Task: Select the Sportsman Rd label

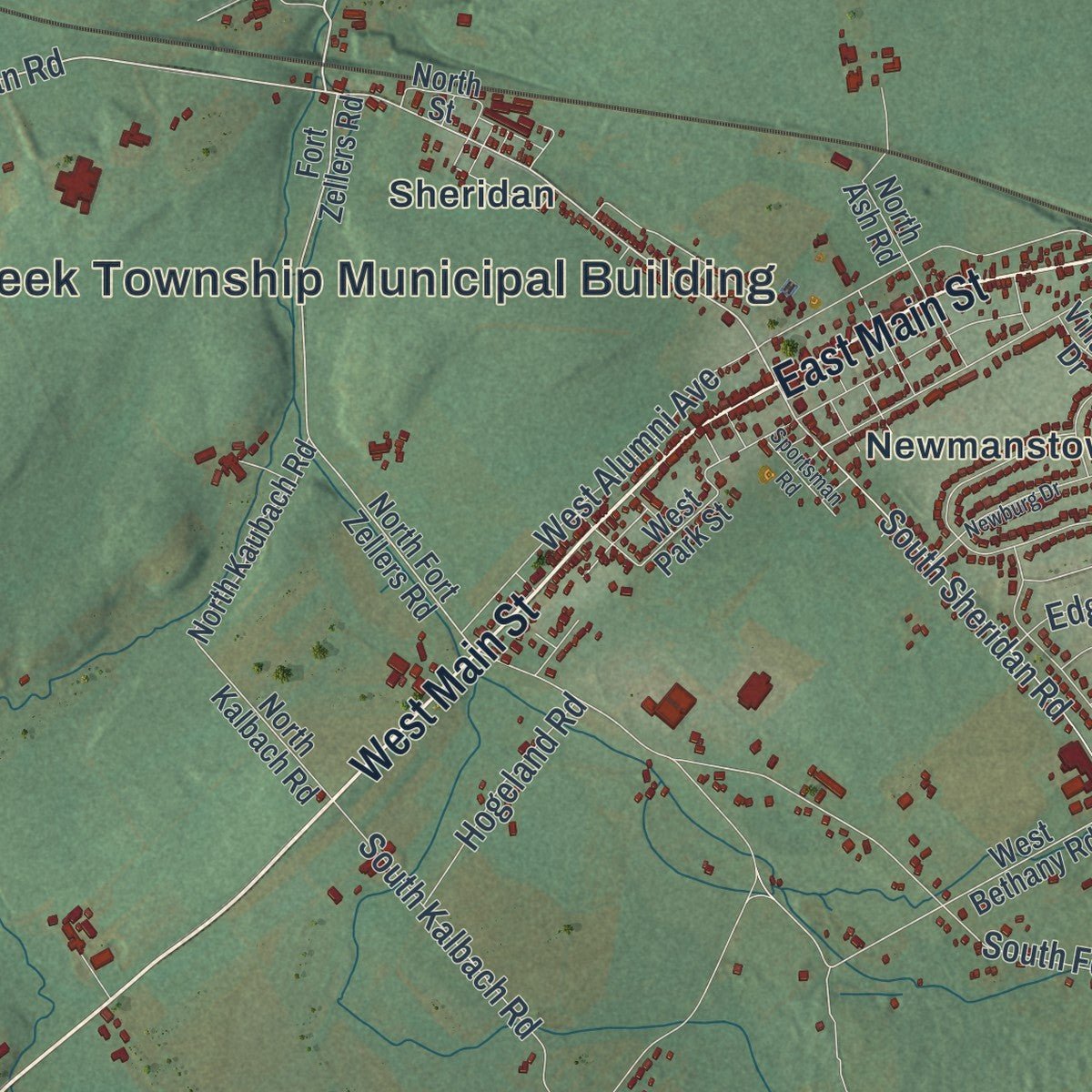Action: 804,465
